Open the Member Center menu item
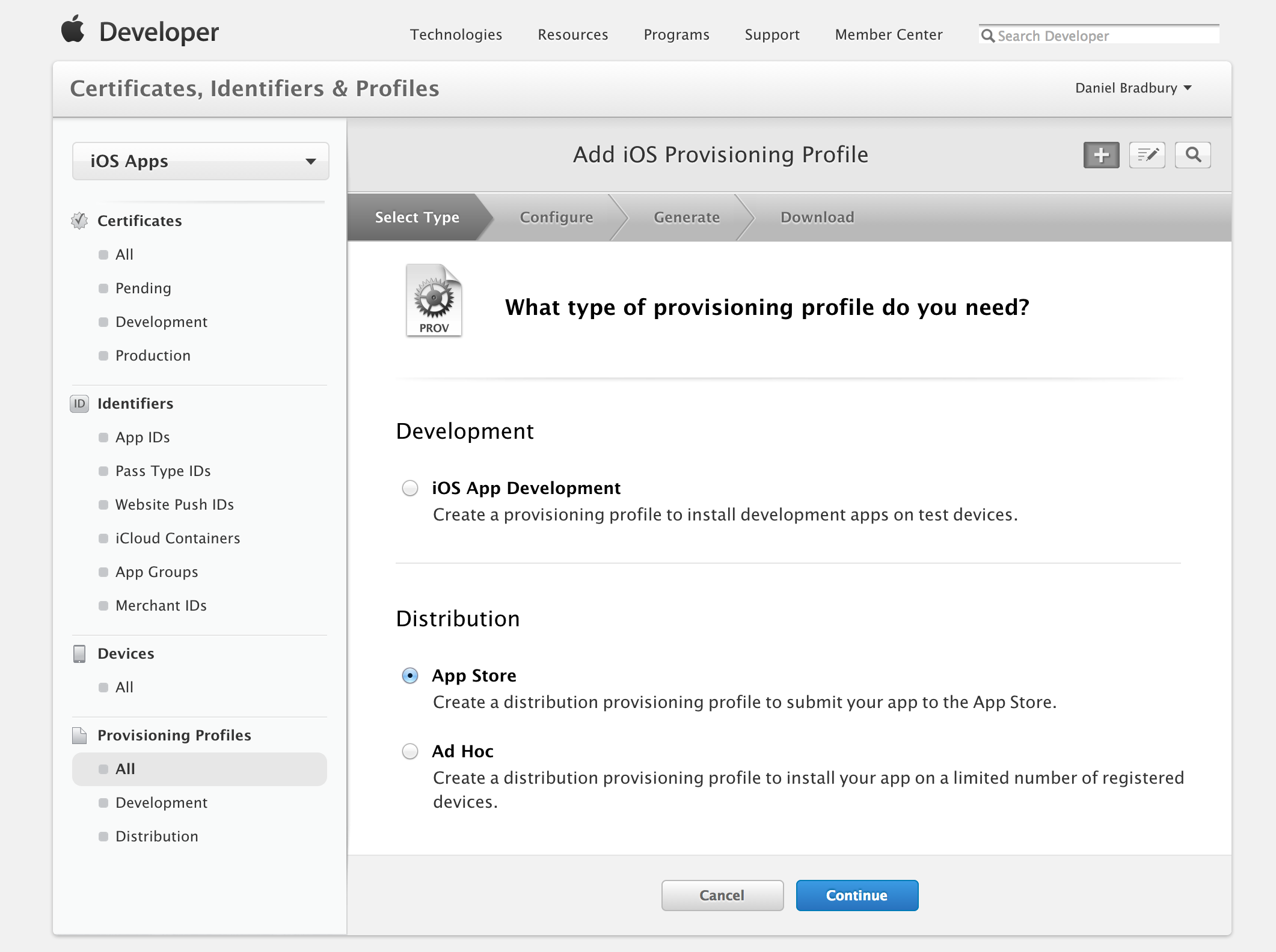 coord(888,35)
